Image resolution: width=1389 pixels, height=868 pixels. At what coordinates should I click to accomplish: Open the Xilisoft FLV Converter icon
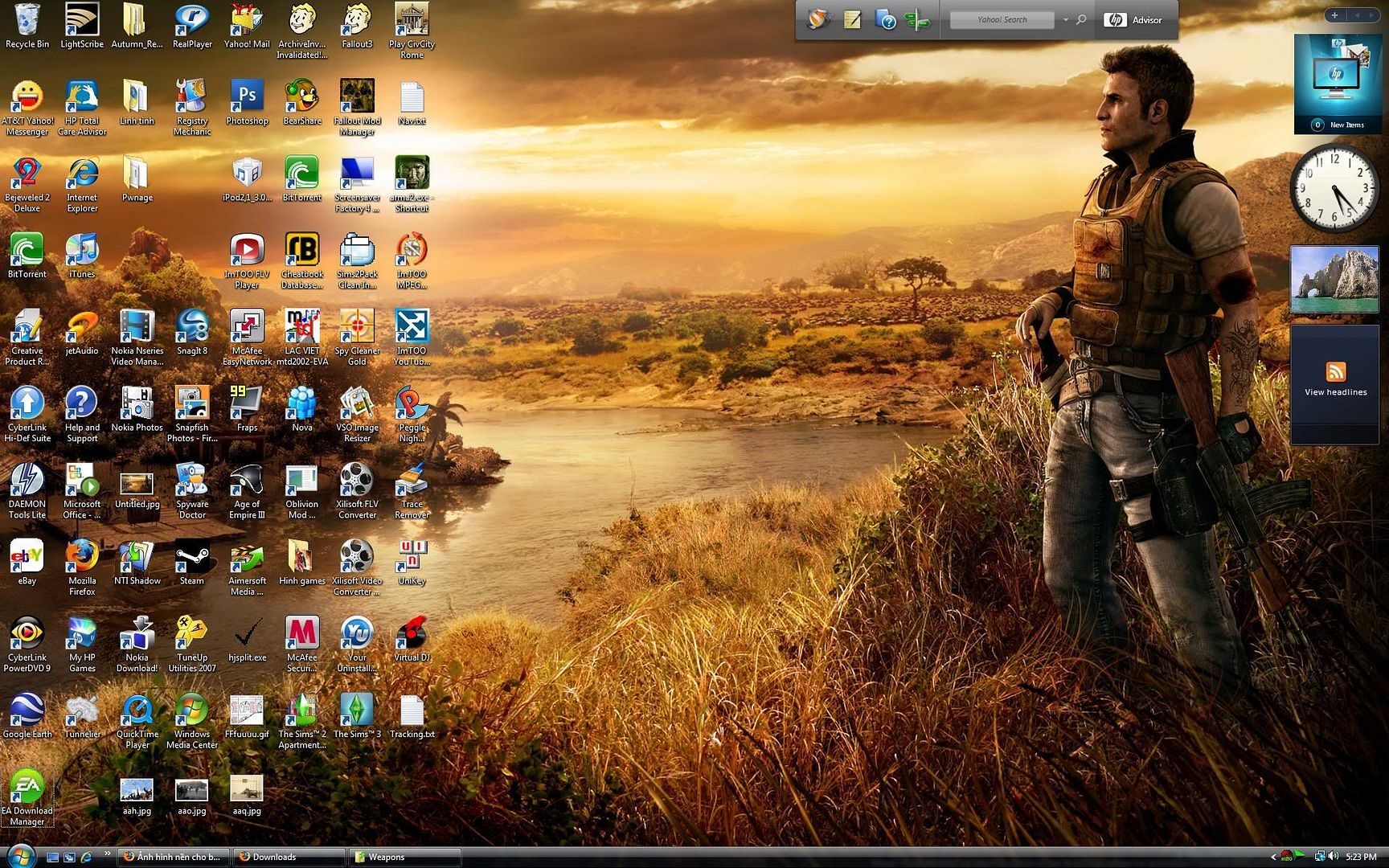[x=357, y=490]
